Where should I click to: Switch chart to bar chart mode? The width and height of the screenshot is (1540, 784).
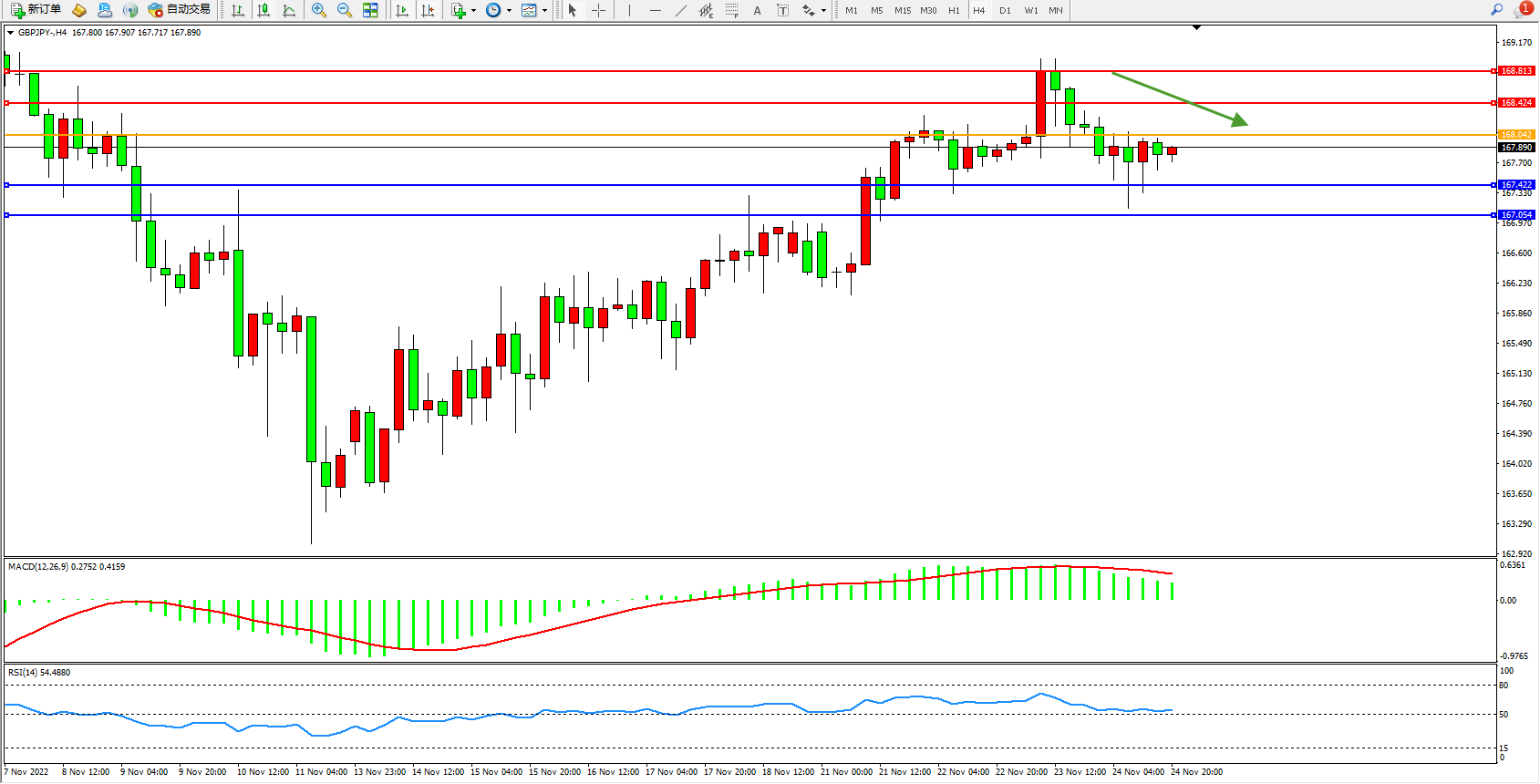(x=238, y=10)
